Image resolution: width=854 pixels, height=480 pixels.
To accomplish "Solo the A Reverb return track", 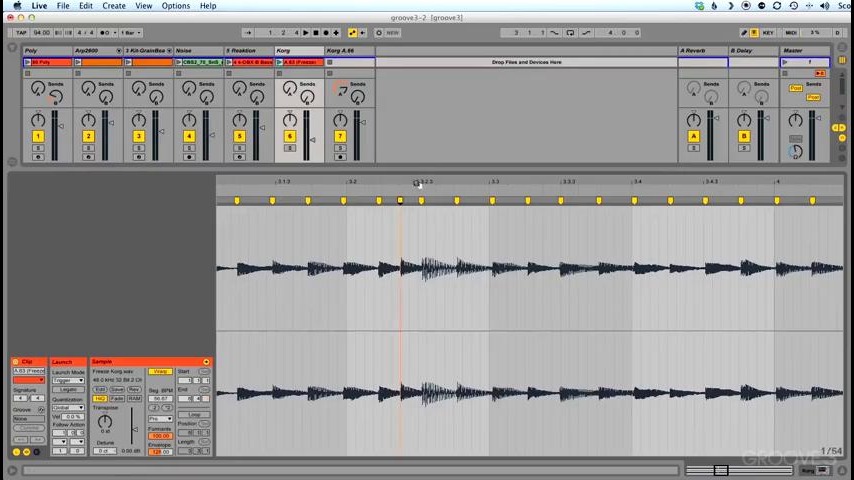I will [x=694, y=149].
